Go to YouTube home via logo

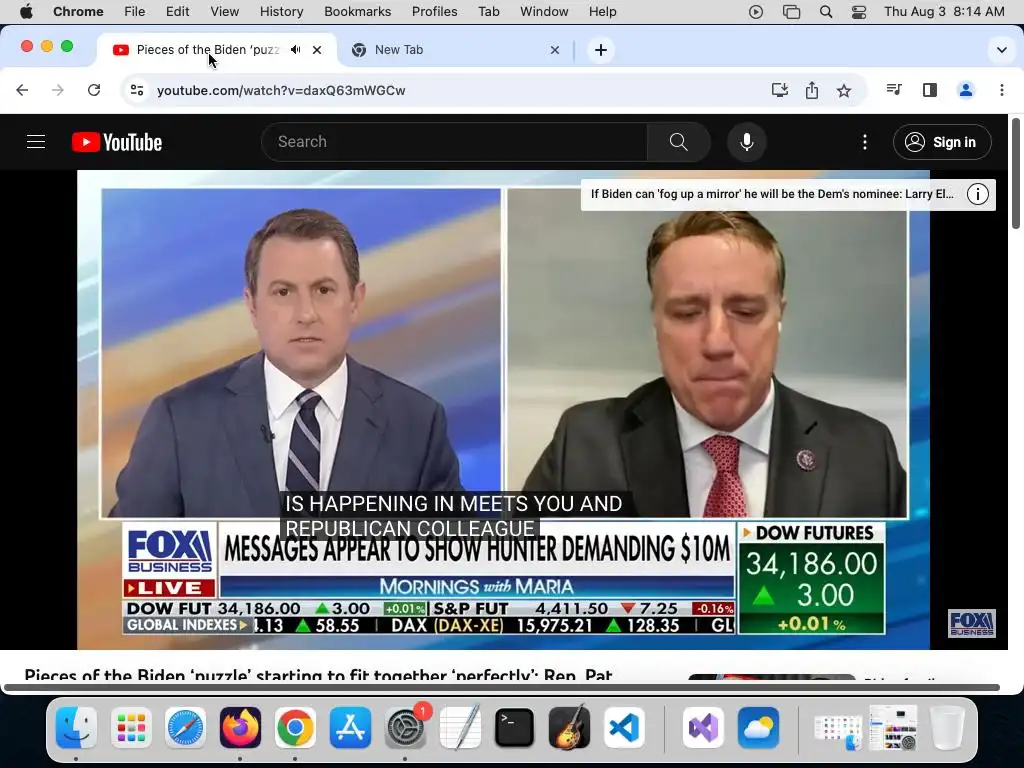(117, 142)
